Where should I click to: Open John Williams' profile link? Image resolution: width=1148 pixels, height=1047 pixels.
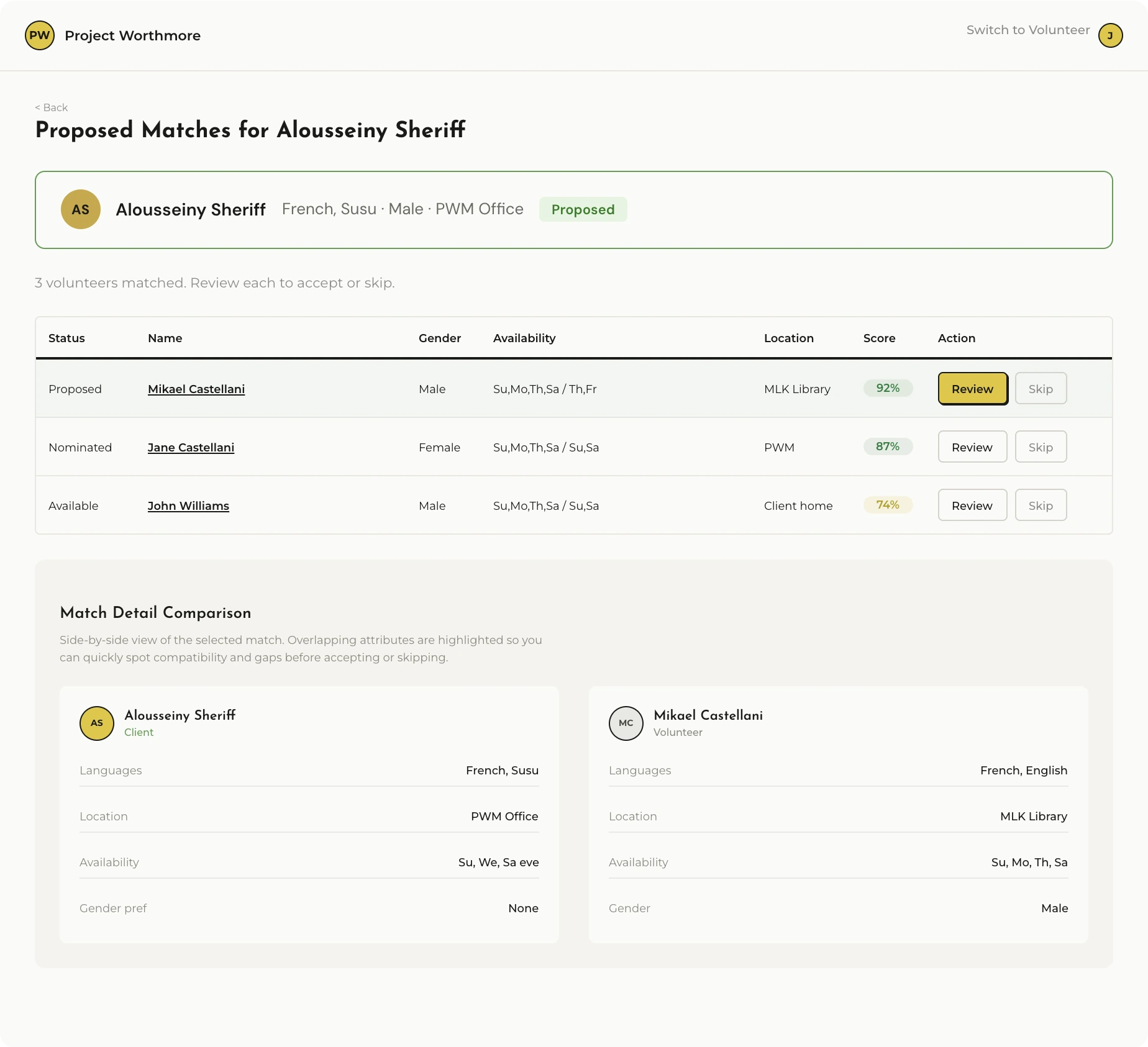coord(188,505)
